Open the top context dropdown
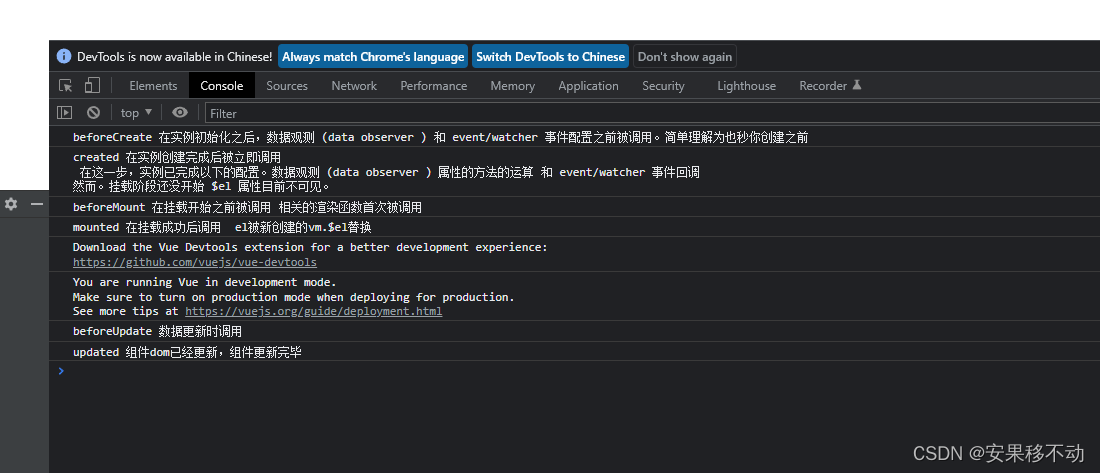Screen dimensions: 1100x473 point(136,112)
